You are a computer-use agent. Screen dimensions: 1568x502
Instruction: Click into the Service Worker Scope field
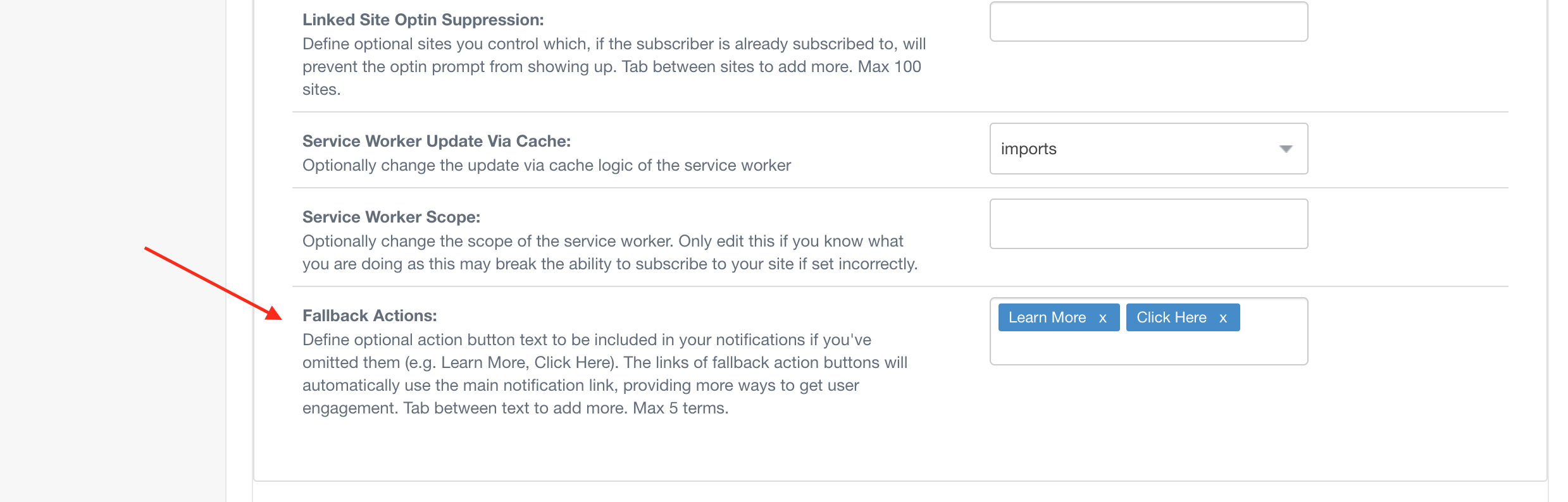pyautogui.click(x=1148, y=224)
